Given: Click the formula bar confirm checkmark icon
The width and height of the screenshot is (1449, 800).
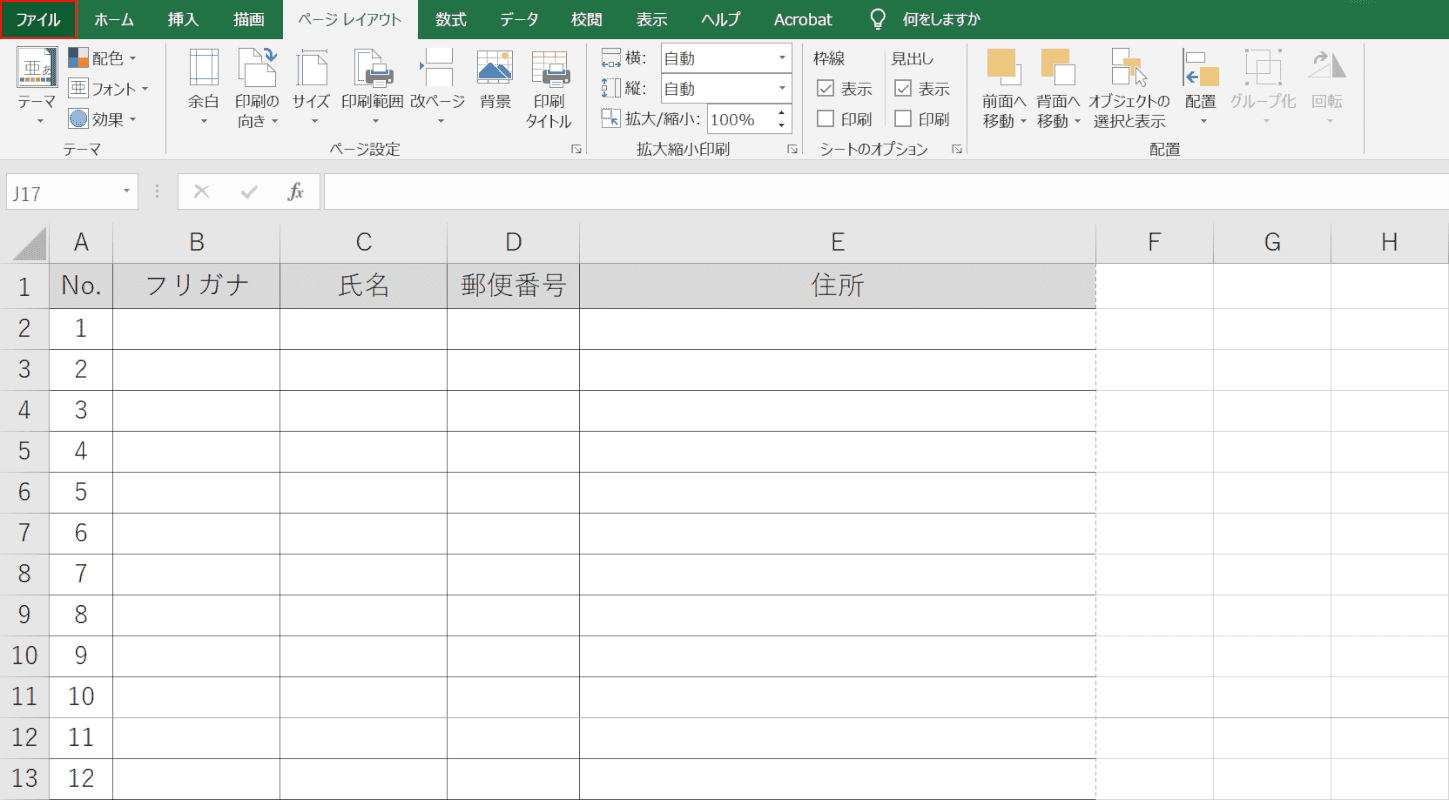Looking at the screenshot, I should tap(249, 192).
